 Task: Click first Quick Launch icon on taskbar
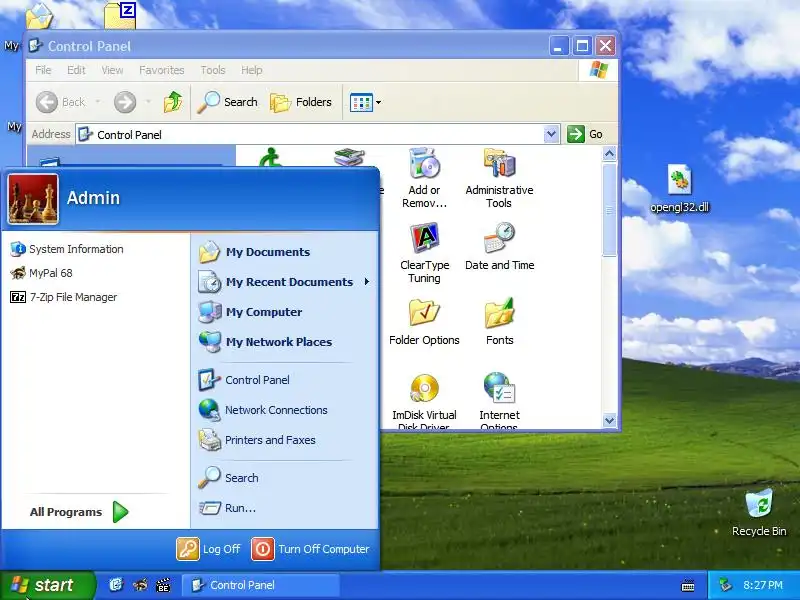click(x=116, y=585)
